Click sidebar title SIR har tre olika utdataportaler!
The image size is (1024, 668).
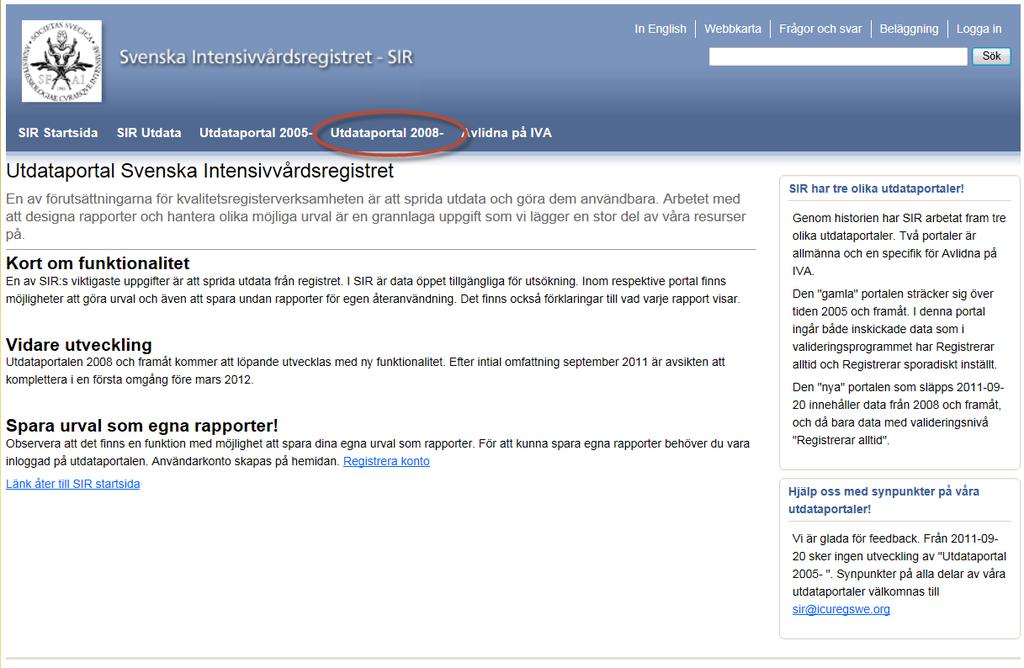876,189
